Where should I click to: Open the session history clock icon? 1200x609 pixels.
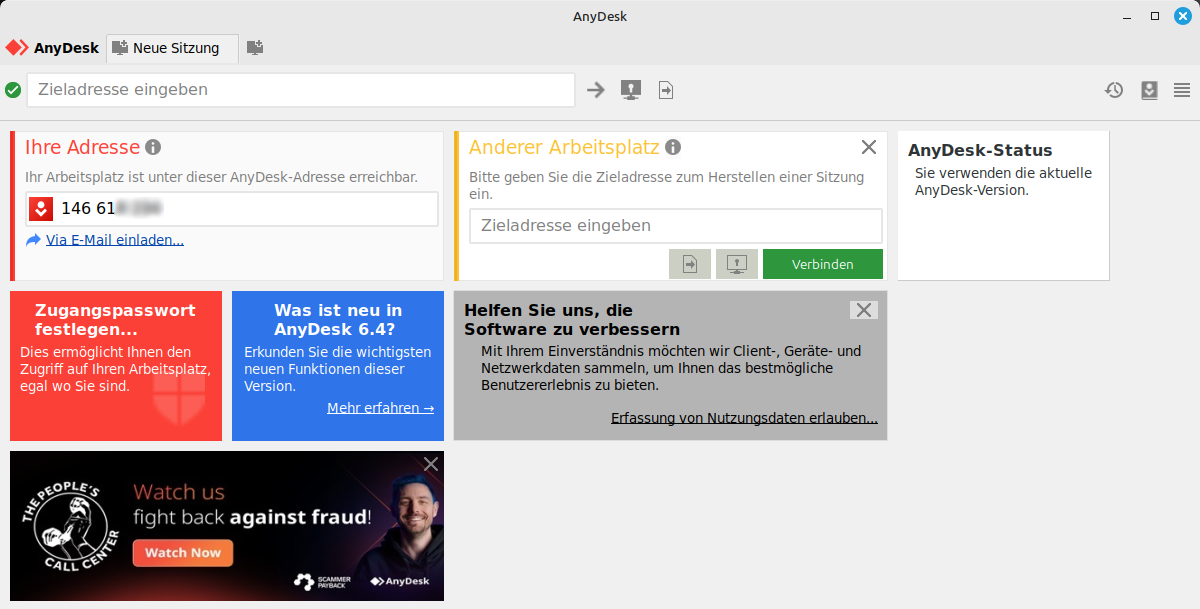coord(1114,90)
